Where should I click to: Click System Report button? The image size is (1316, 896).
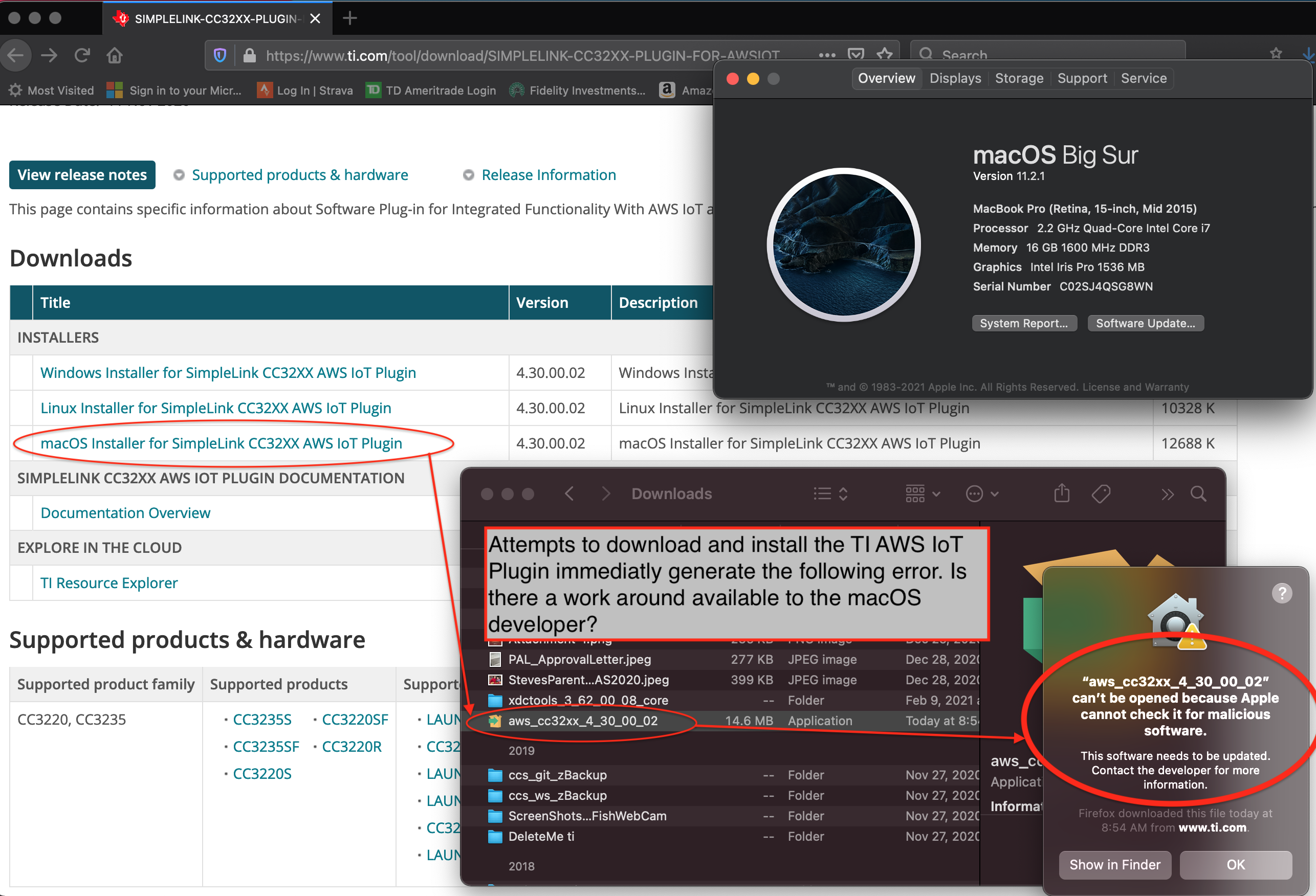(x=1024, y=323)
